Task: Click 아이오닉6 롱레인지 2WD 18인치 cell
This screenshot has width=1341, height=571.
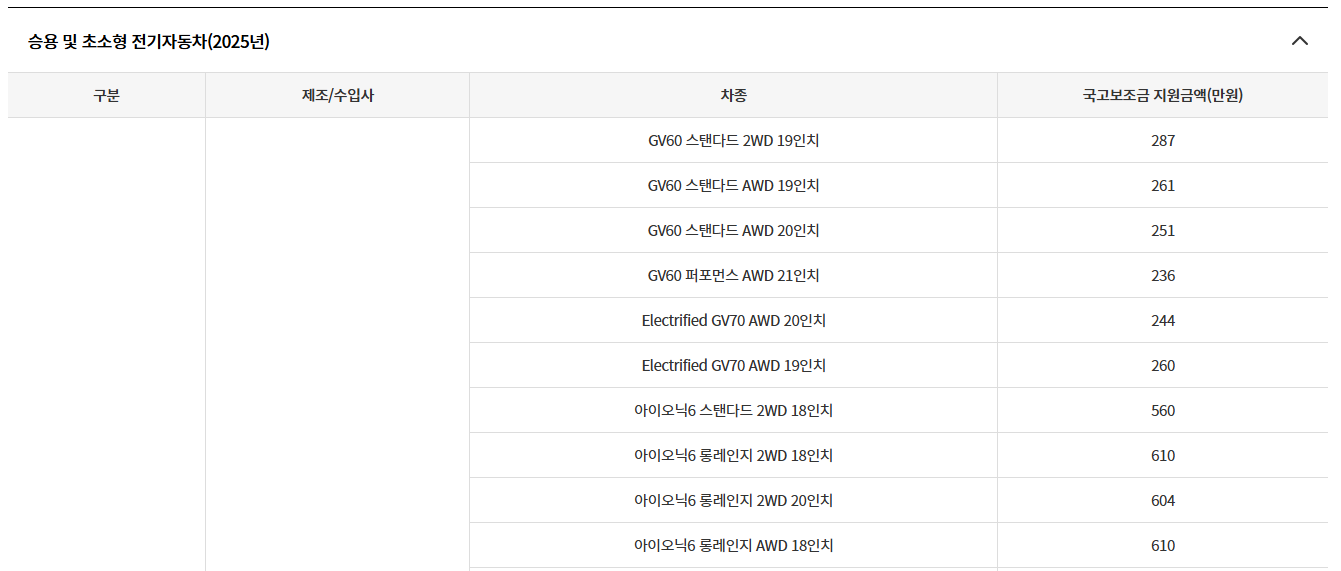Action: click(x=734, y=456)
